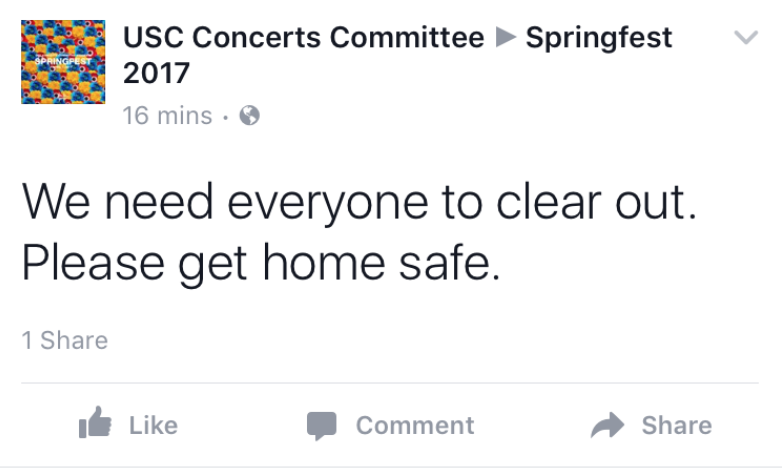Viewport: 782px width, 470px height.
Task: Click the 2017 part of event name
Action: [156, 73]
